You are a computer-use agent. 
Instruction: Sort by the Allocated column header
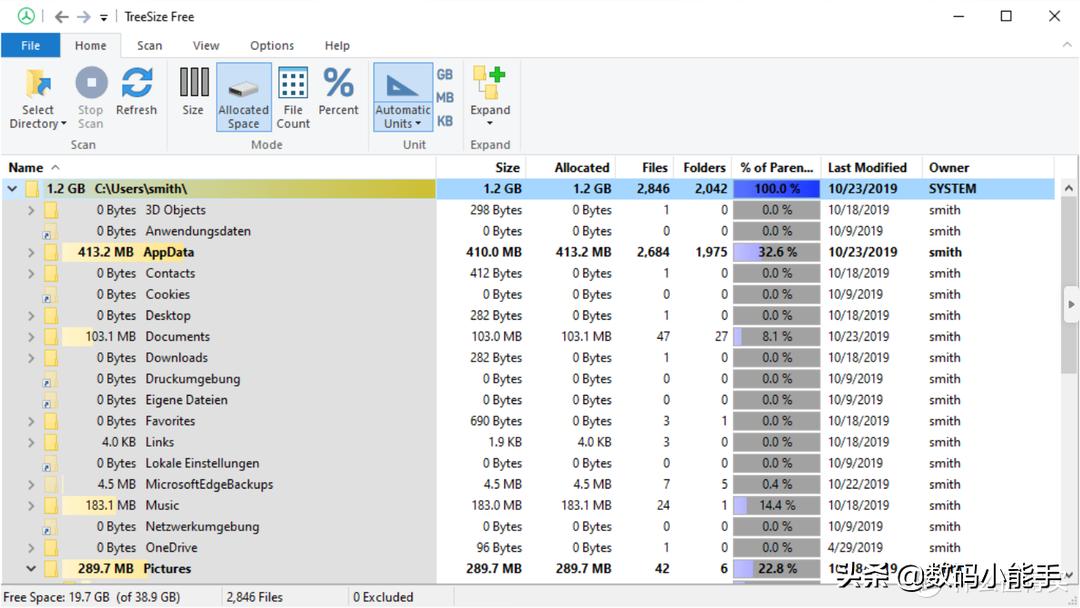(581, 168)
